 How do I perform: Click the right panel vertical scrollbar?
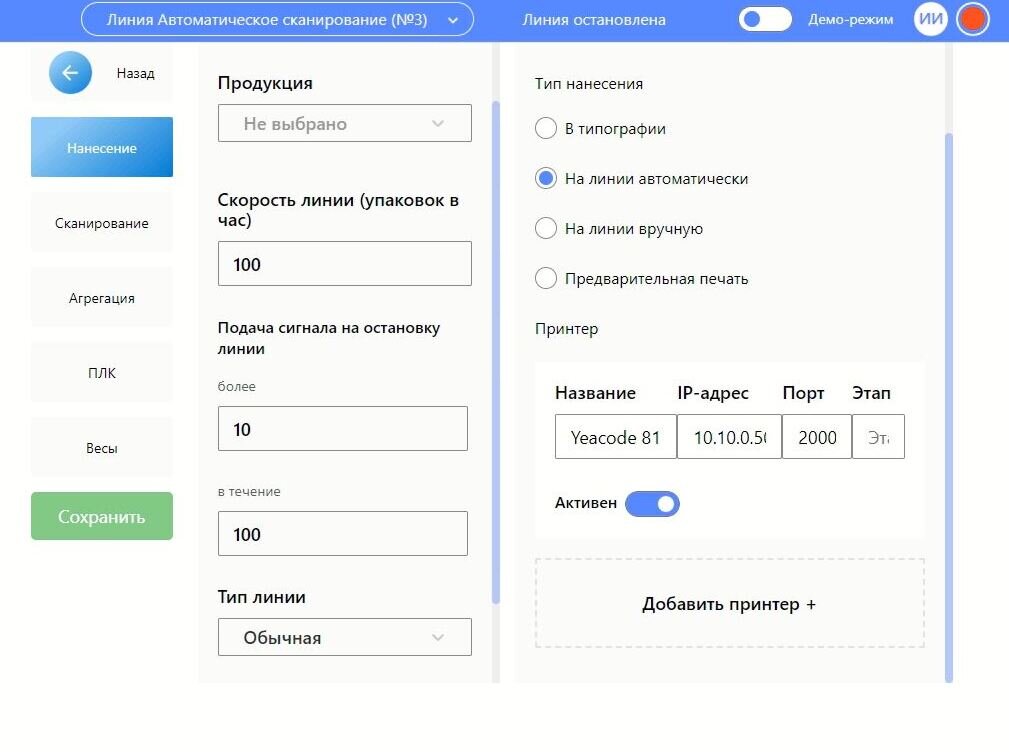[949, 407]
